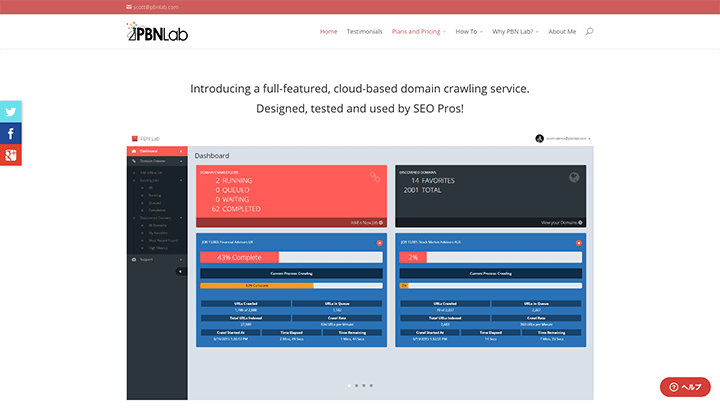720x413 pixels.
Task: Click the home icon beside Dashboard in sidebar
Action: pyautogui.click(x=134, y=151)
